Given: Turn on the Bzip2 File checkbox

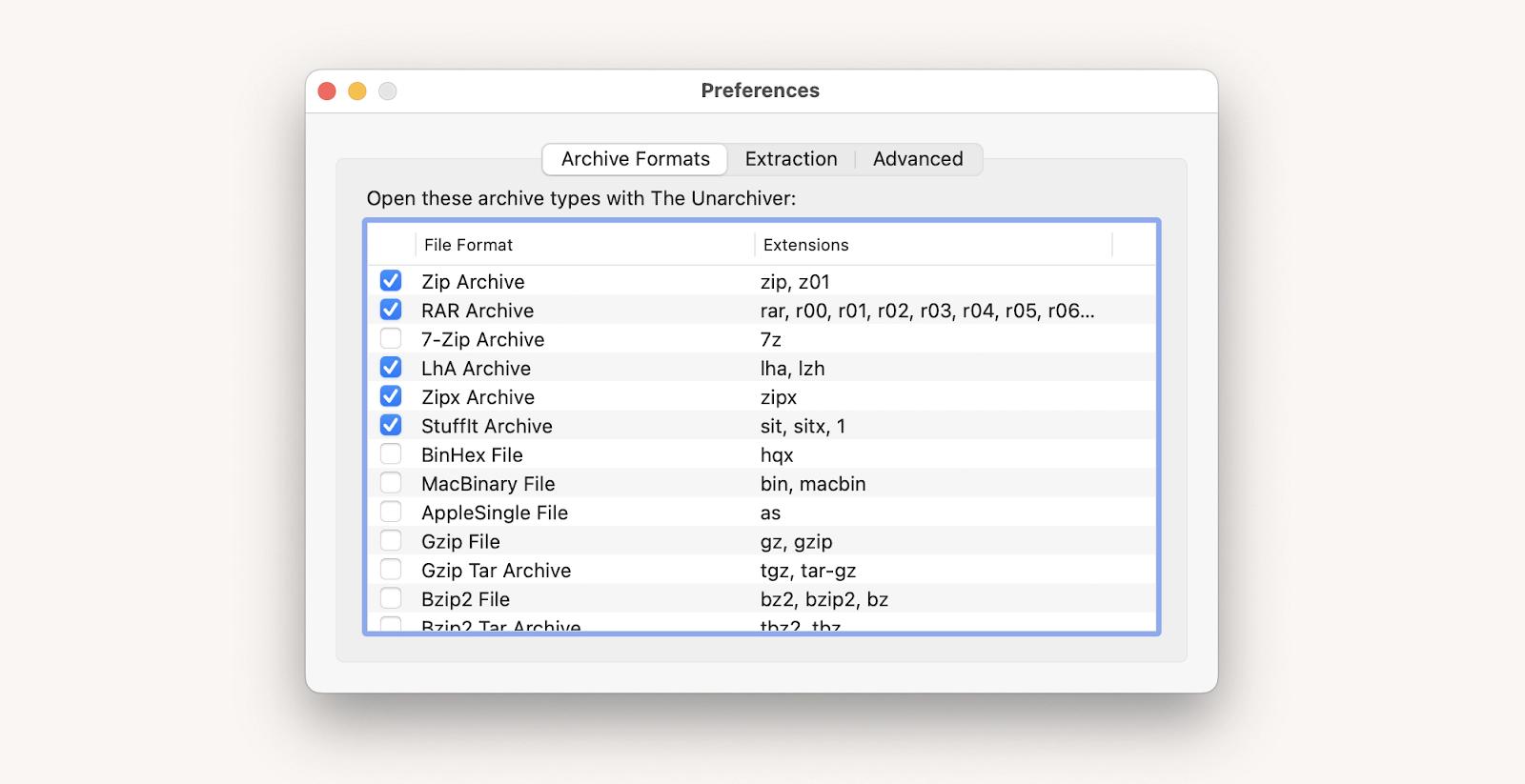Looking at the screenshot, I should (391, 598).
